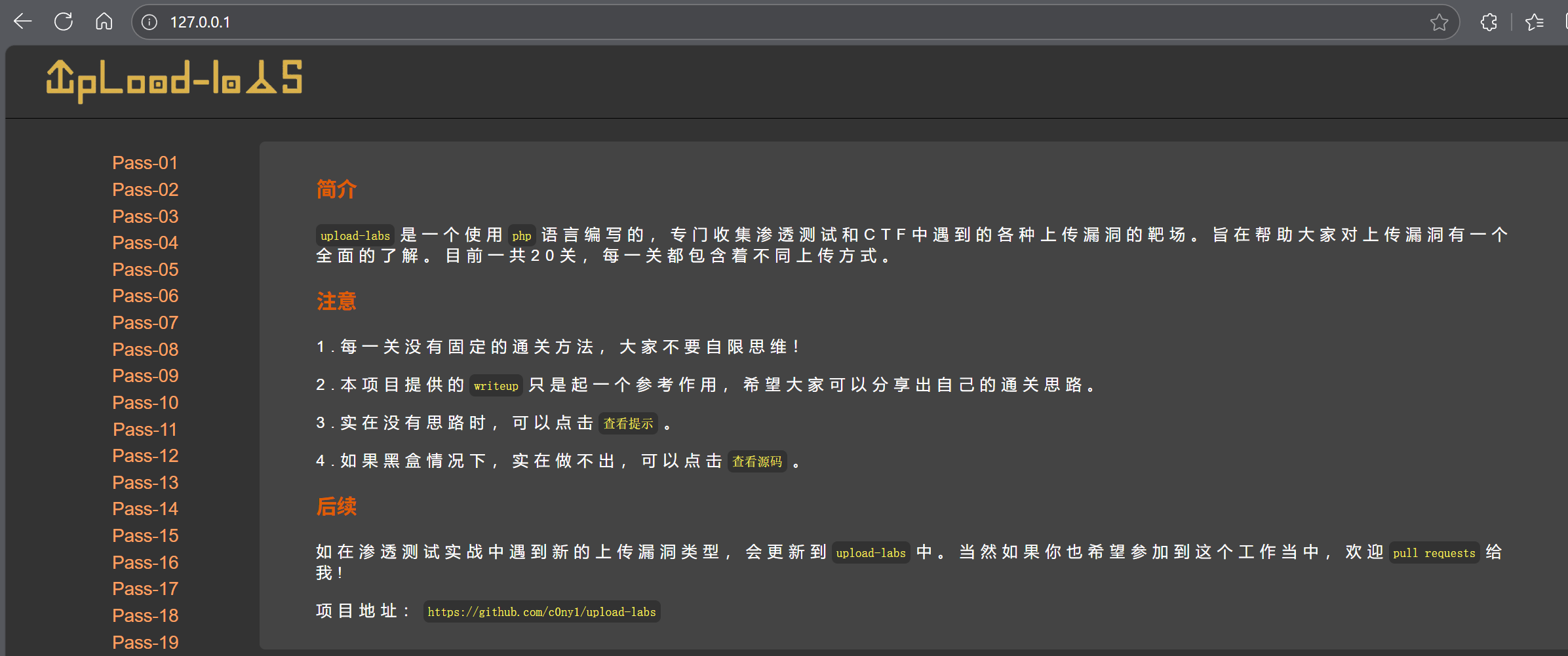
Task: Bookmark this page with star icon
Action: (1439, 22)
